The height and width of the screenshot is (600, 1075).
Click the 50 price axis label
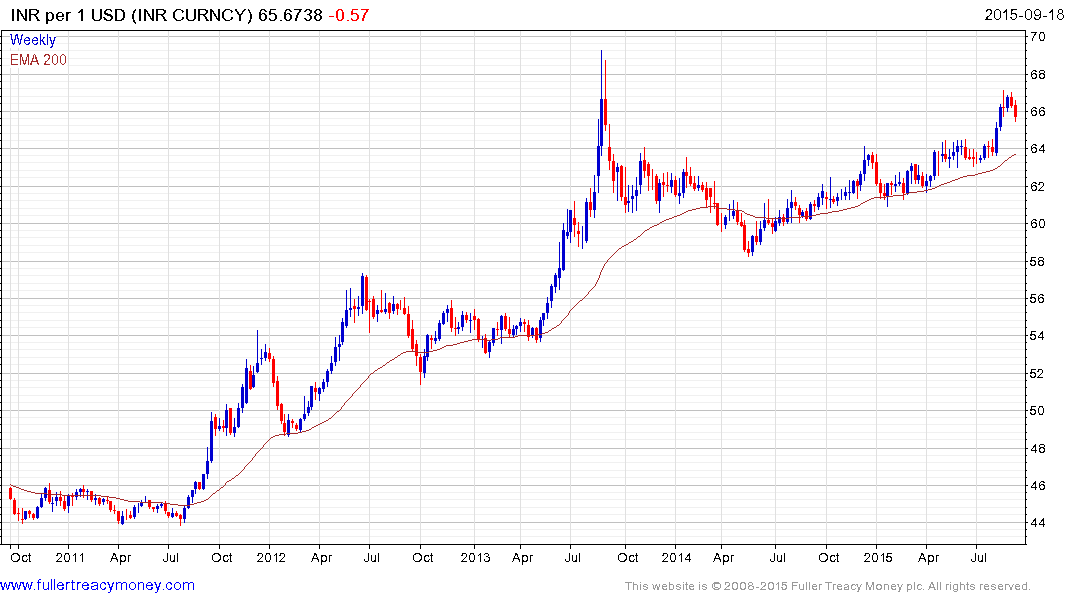point(1038,411)
